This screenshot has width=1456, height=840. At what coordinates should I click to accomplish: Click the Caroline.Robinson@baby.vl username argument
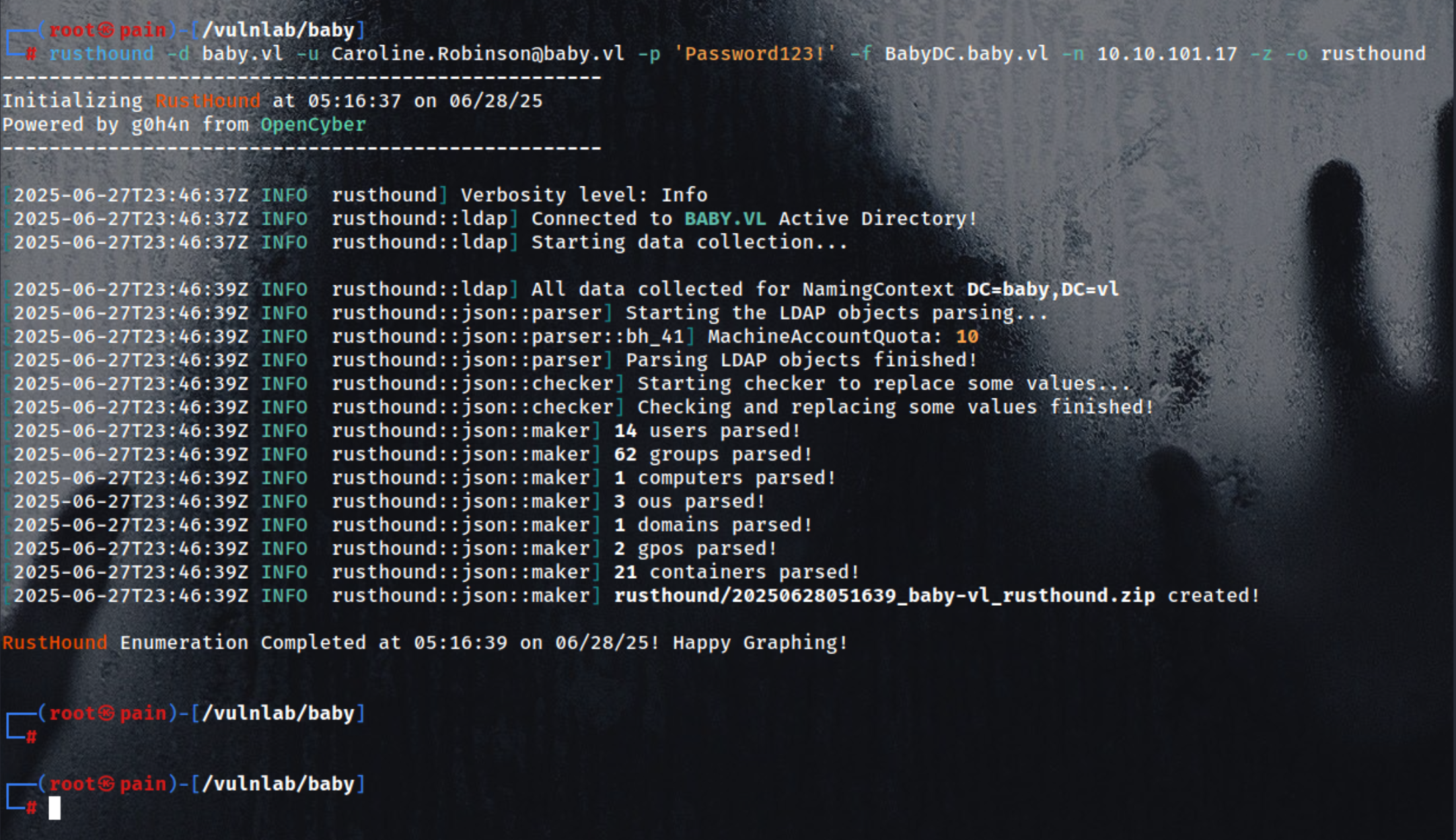click(x=478, y=54)
